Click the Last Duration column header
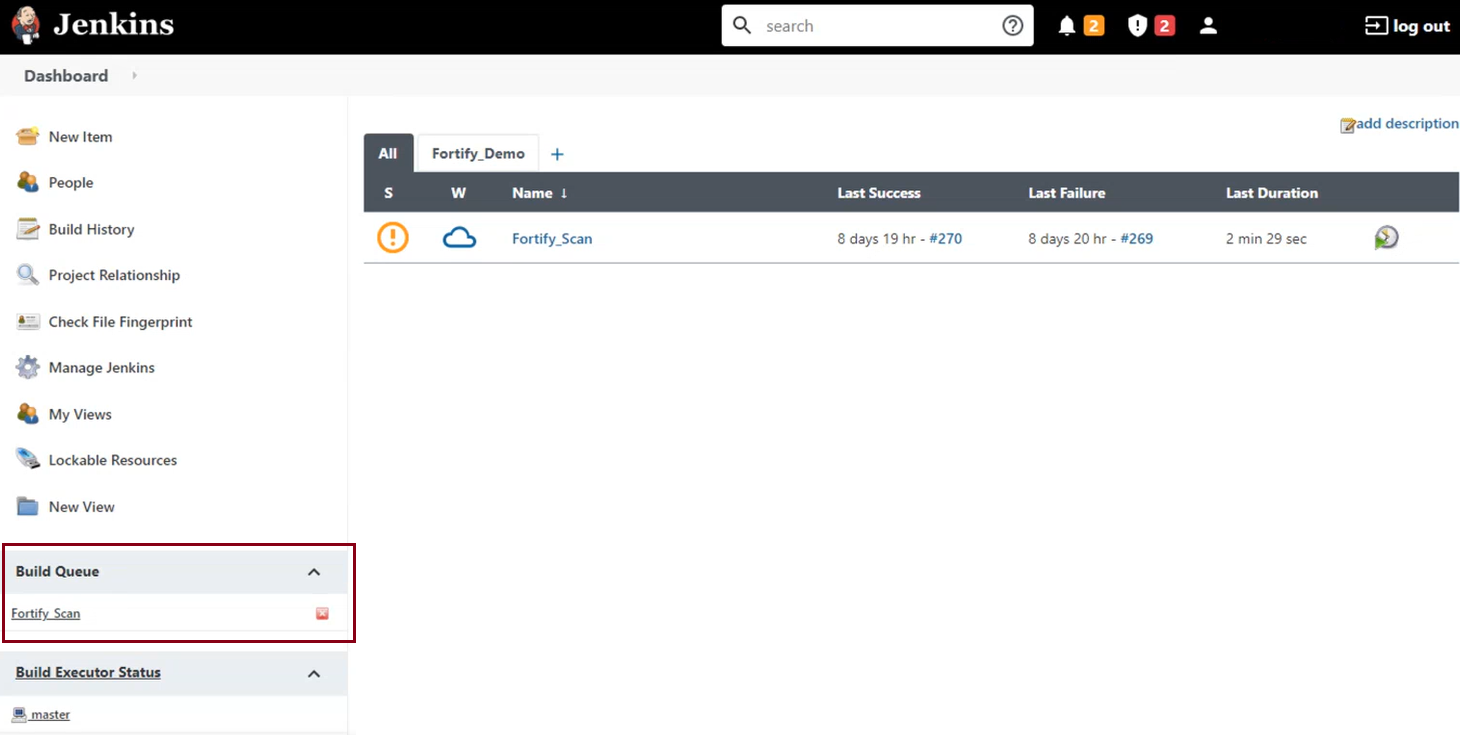 (1272, 193)
